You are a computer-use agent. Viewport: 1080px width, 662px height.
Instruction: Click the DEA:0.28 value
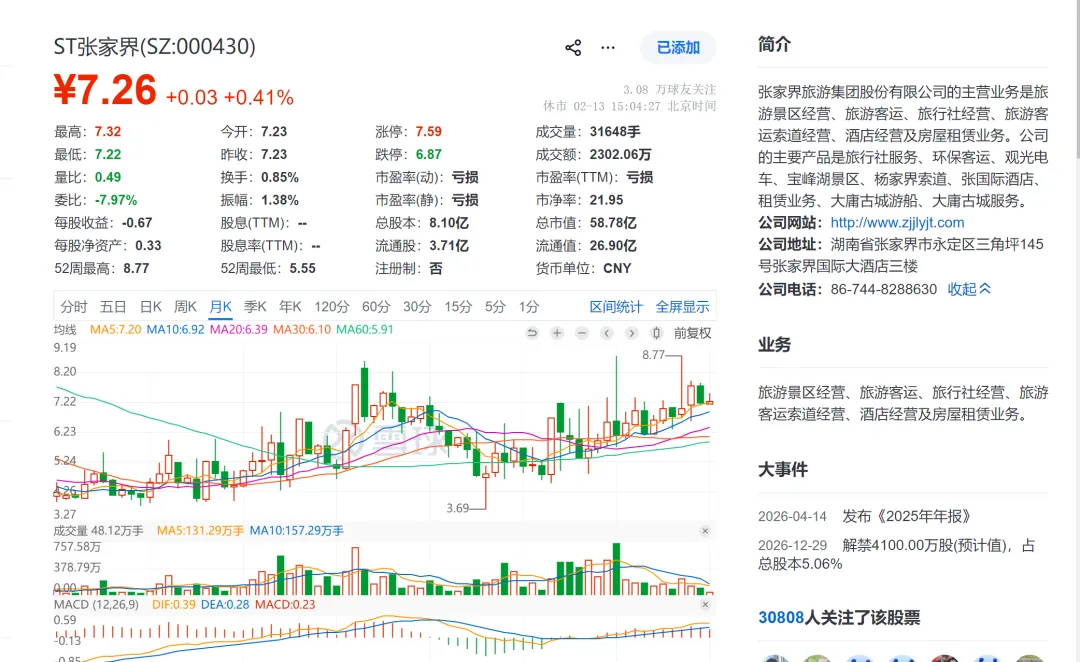pos(225,604)
